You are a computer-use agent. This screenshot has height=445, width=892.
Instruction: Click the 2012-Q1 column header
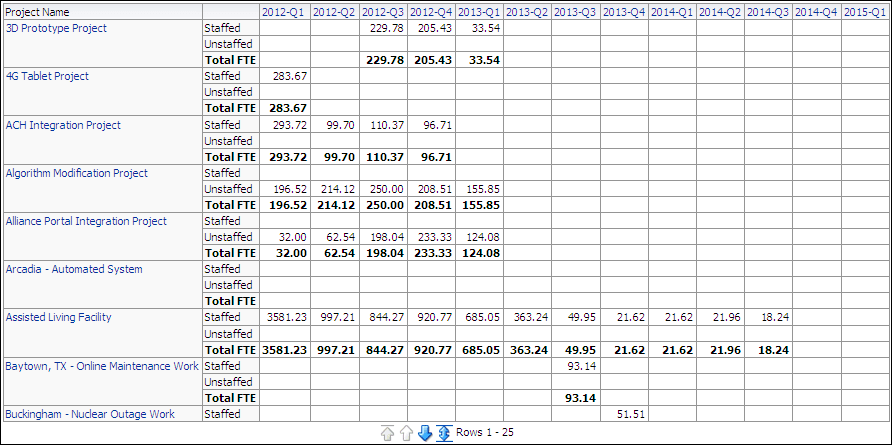click(x=284, y=11)
